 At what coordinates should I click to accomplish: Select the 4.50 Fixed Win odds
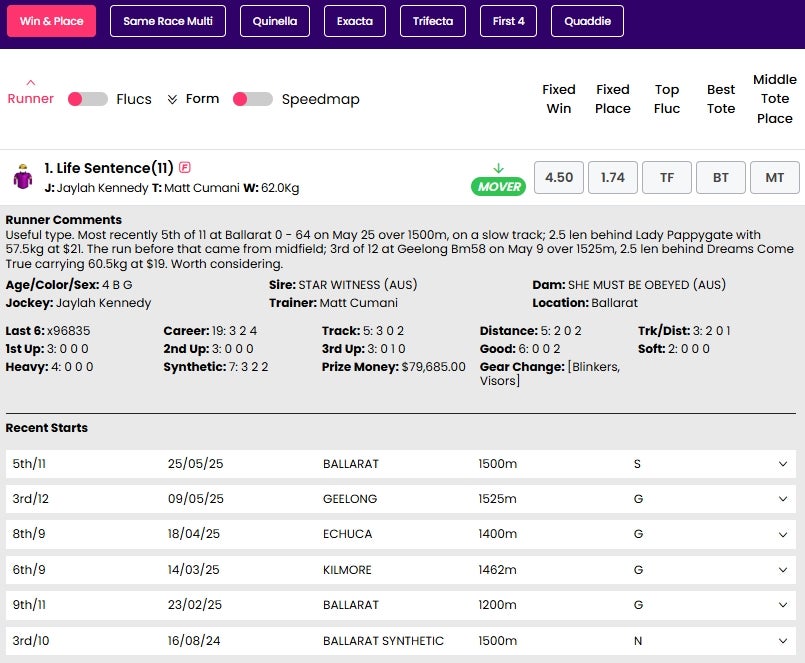(559, 178)
